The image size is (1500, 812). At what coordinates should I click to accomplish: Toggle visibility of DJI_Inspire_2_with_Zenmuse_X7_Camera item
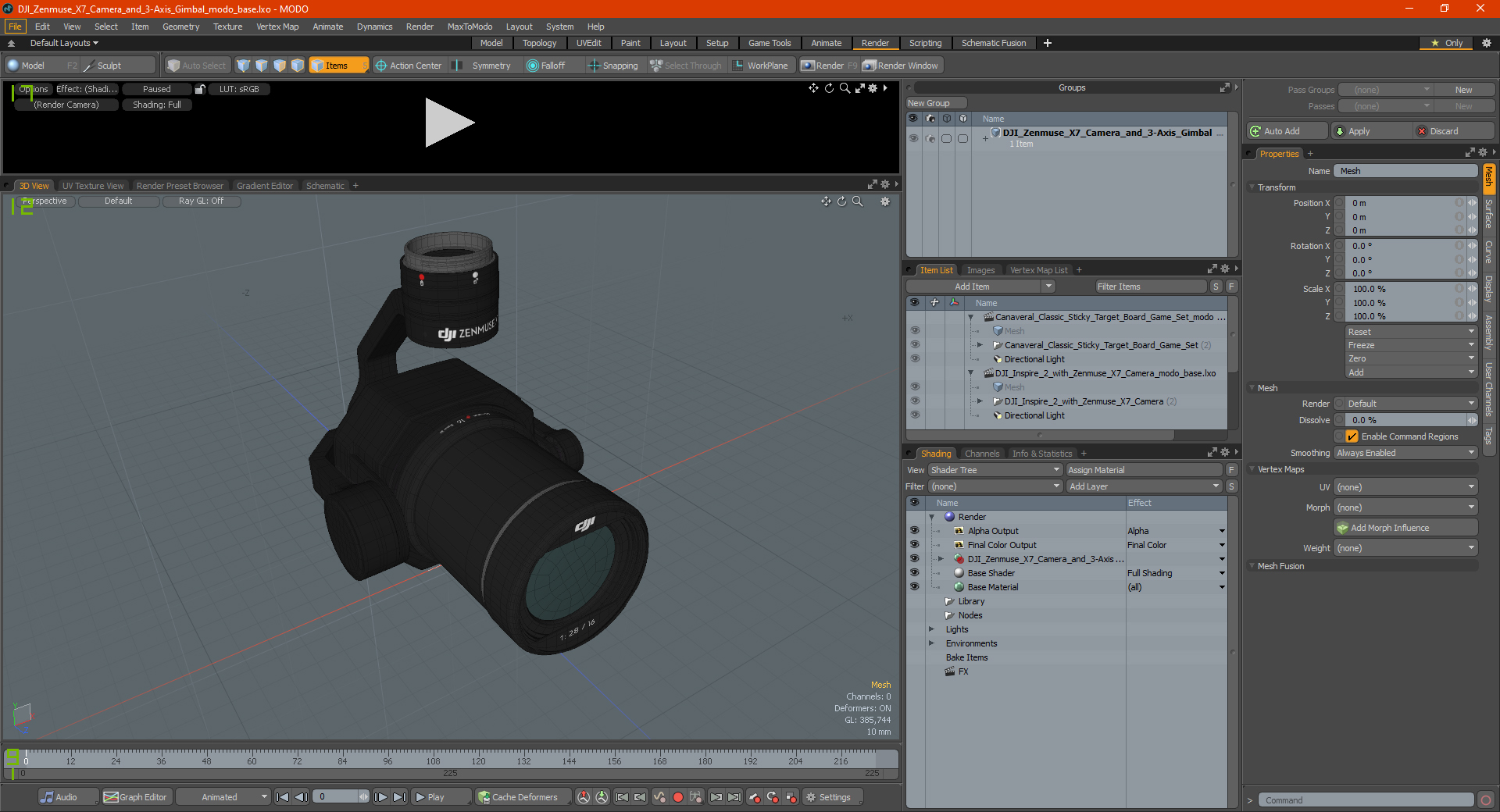tap(915, 401)
